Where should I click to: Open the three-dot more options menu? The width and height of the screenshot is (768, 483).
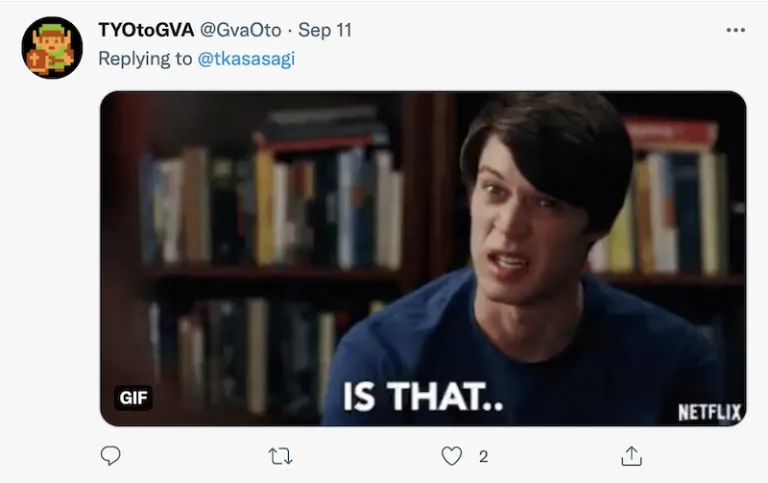736,30
